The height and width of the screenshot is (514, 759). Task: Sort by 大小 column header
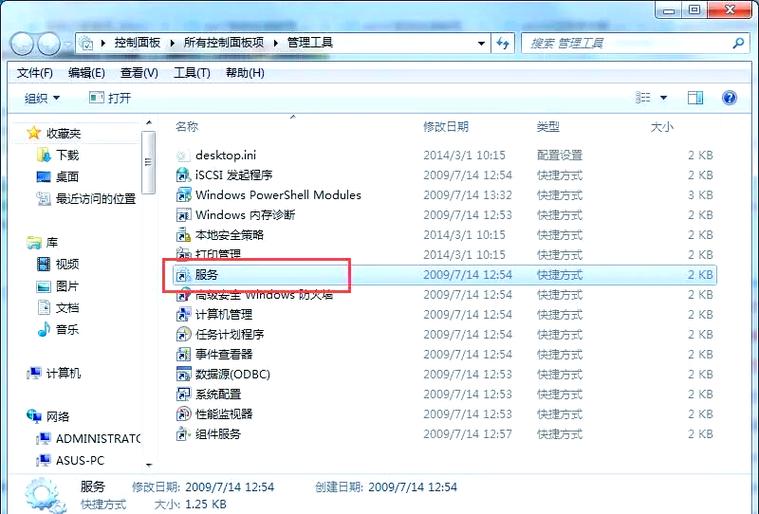662,127
